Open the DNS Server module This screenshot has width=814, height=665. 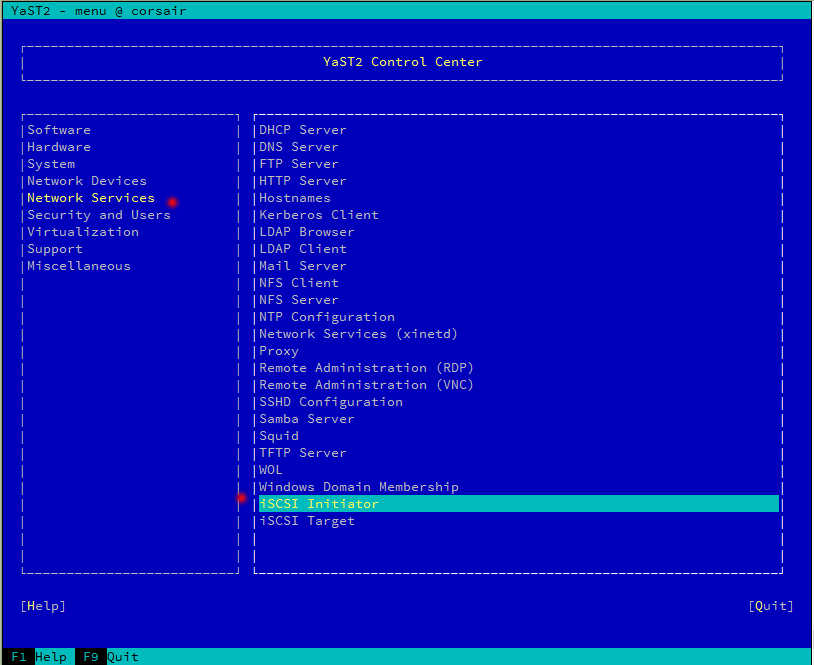299,147
